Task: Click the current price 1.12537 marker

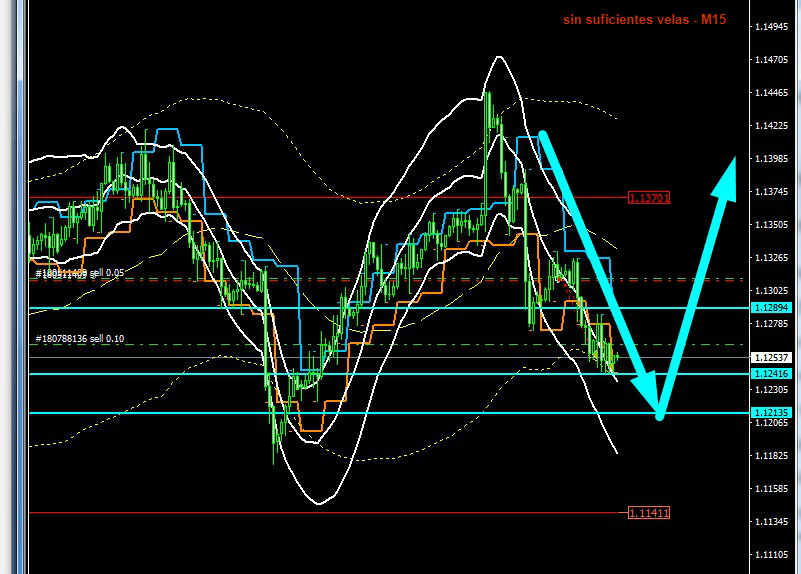Action: coord(772,357)
